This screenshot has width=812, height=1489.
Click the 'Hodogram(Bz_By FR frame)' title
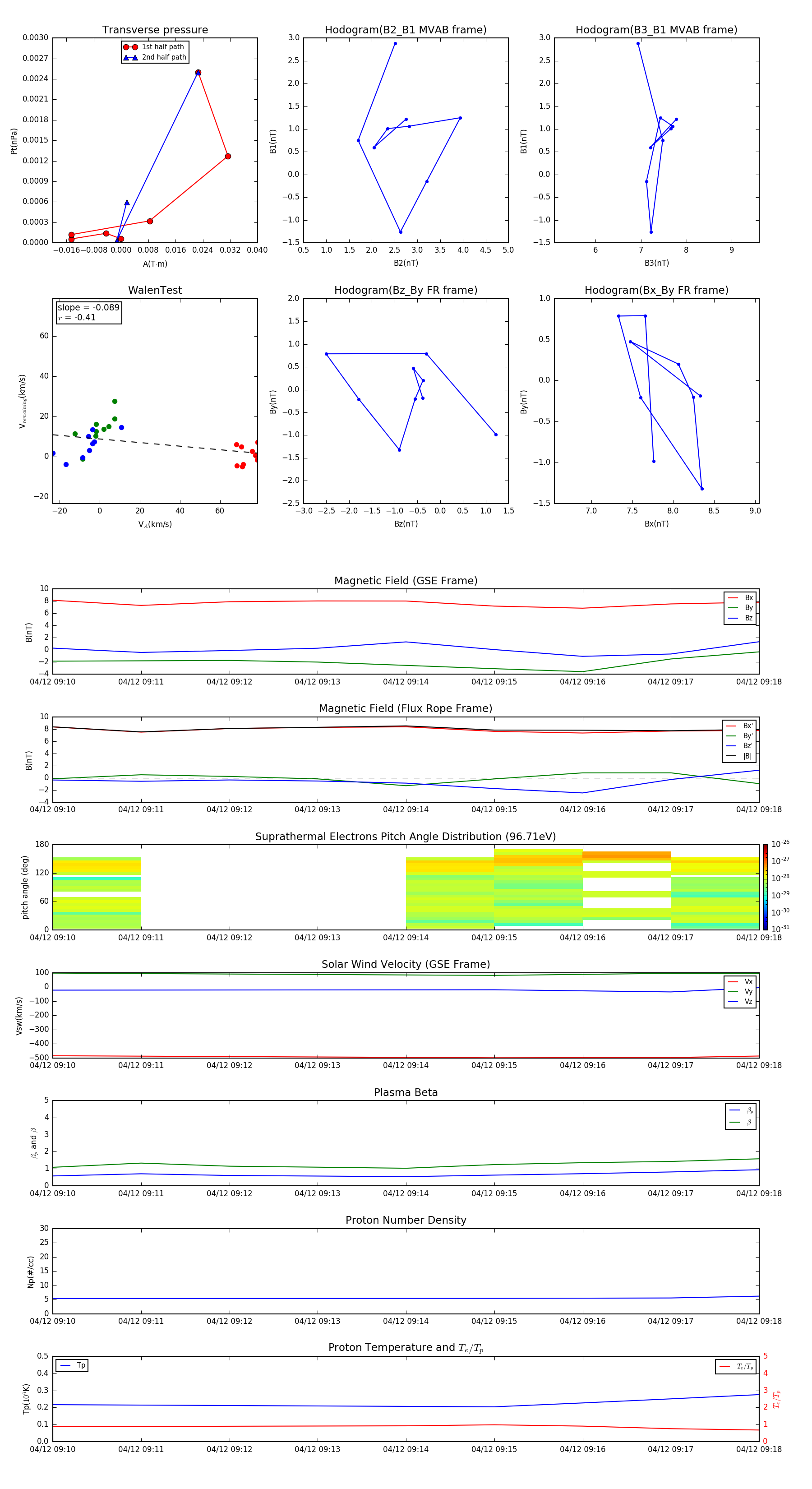(406, 290)
